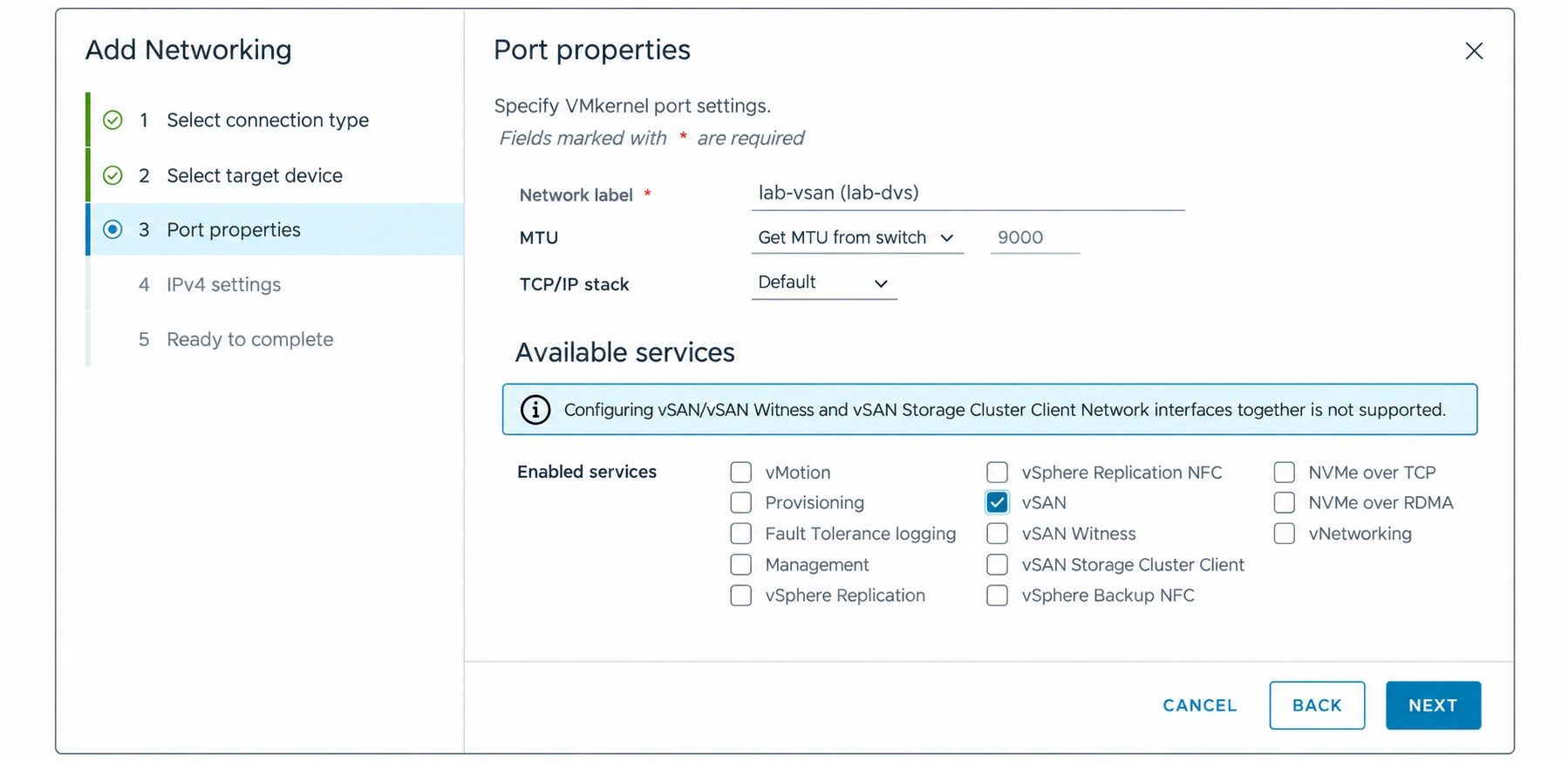Tick the vNetworking service checkbox
The image size is (1568, 763).
point(1284,533)
